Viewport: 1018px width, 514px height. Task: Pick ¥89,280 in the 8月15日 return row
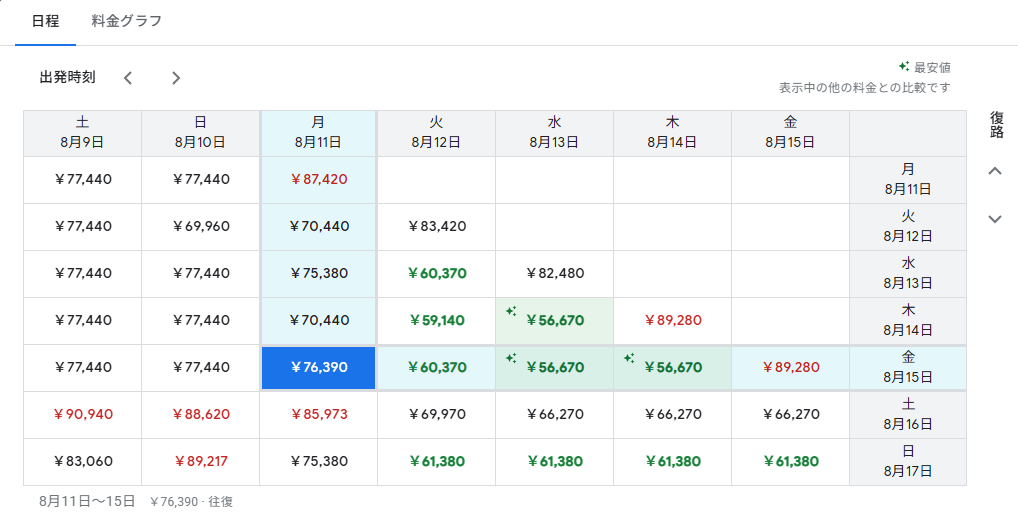[790, 367]
